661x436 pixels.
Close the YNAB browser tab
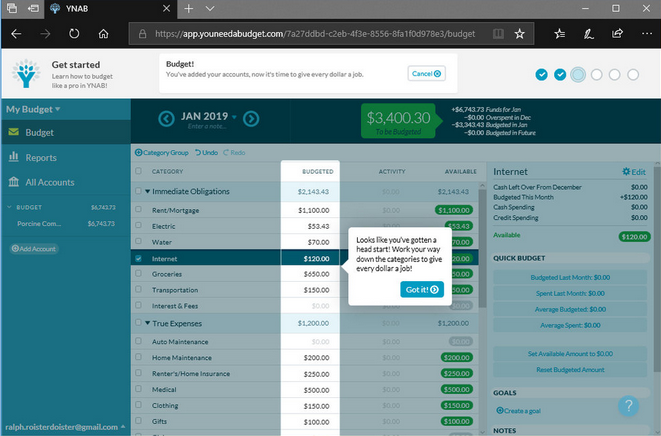[167, 8]
